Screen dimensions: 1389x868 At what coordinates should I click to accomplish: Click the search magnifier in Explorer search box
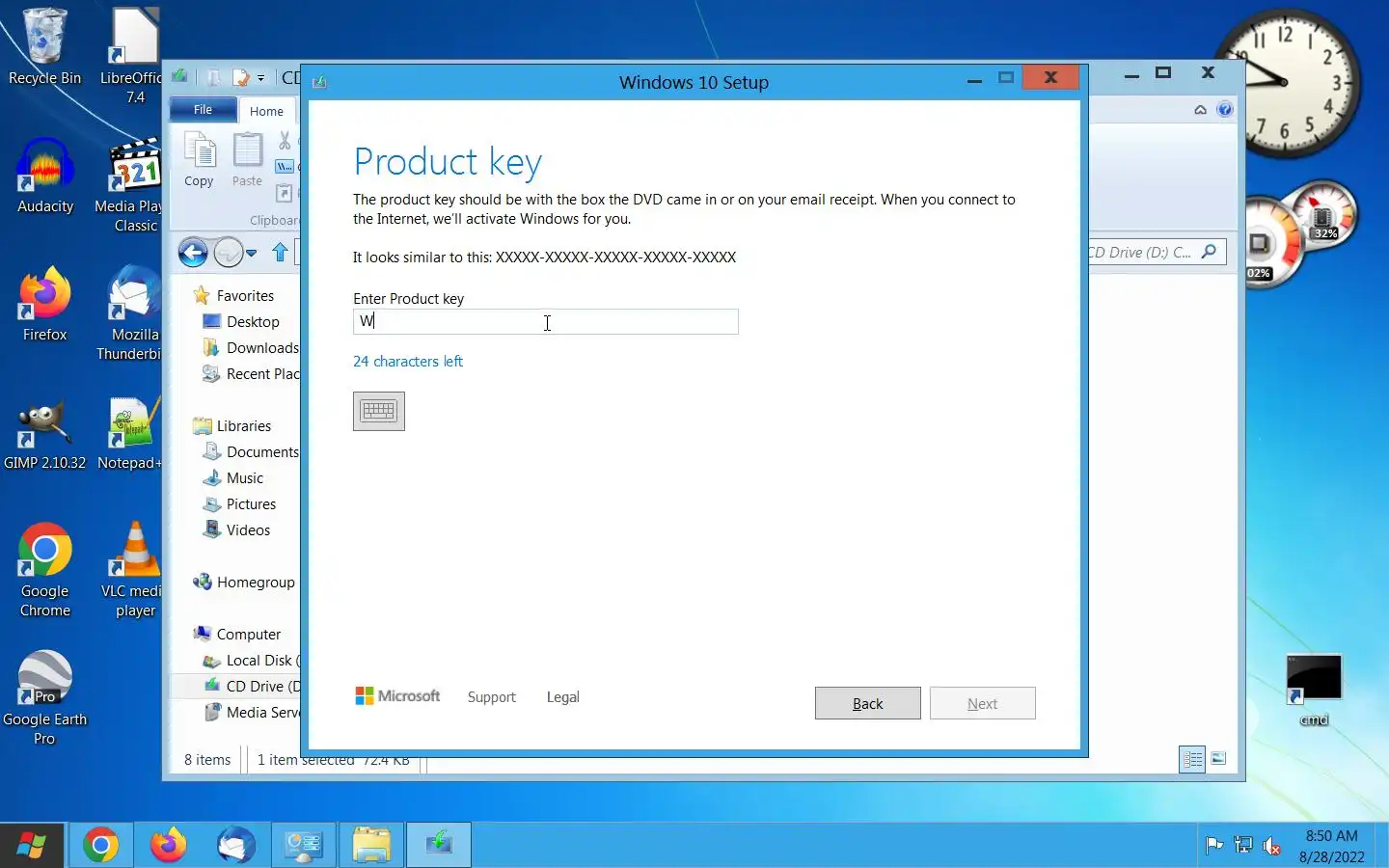click(x=1209, y=252)
